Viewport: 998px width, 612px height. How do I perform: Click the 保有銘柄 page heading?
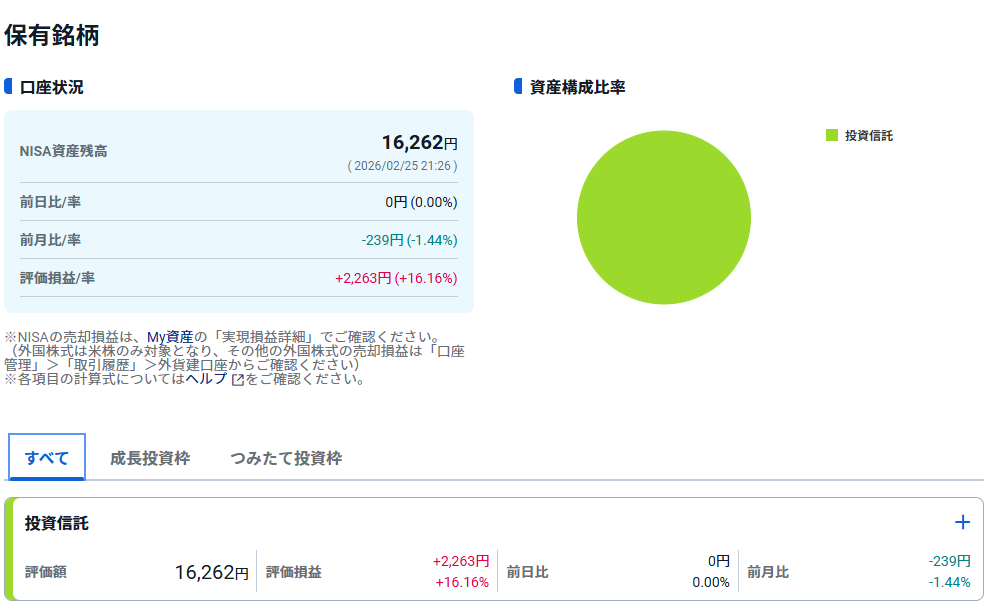click(x=52, y=36)
